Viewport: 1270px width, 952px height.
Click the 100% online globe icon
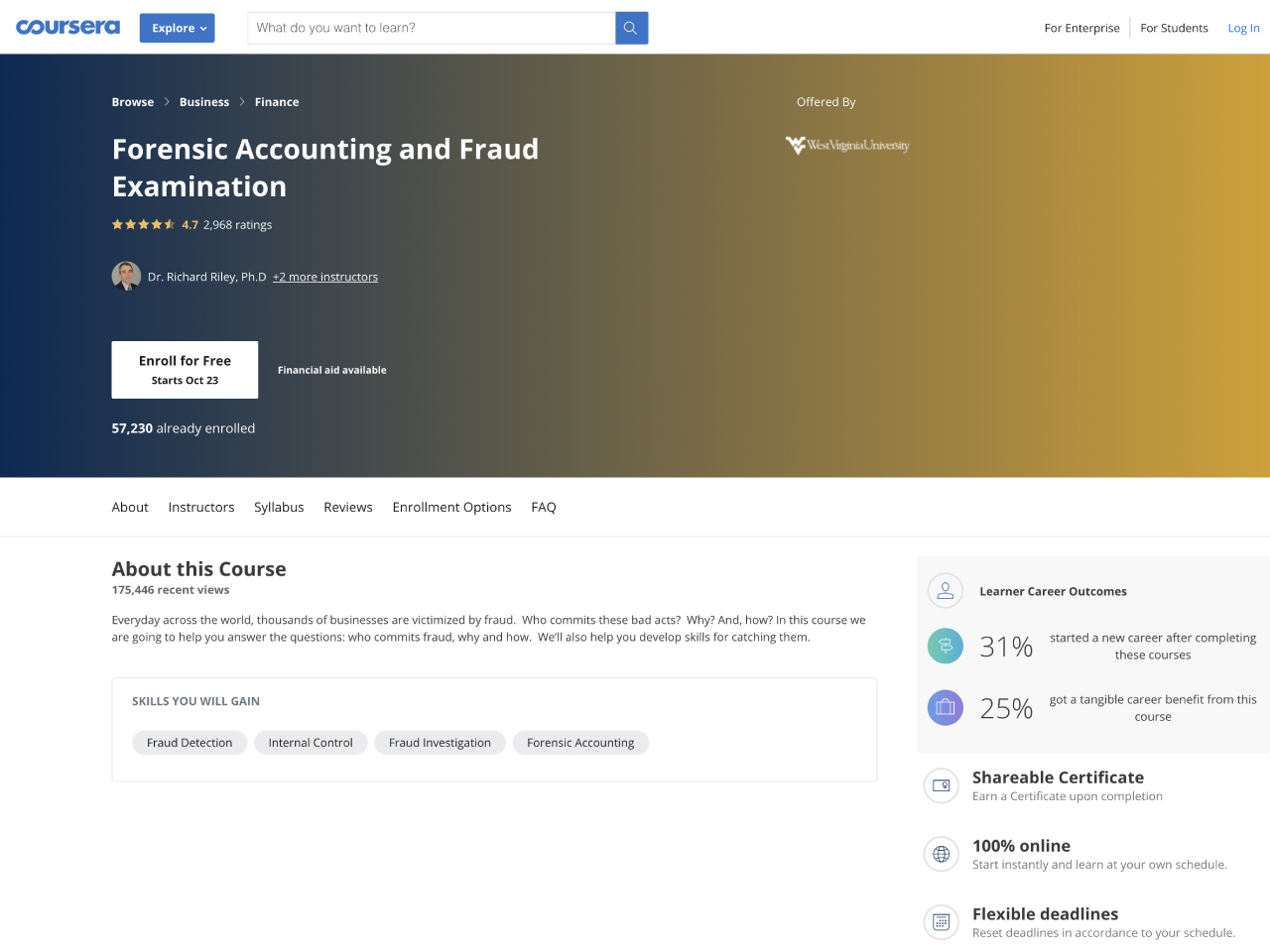click(x=942, y=854)
